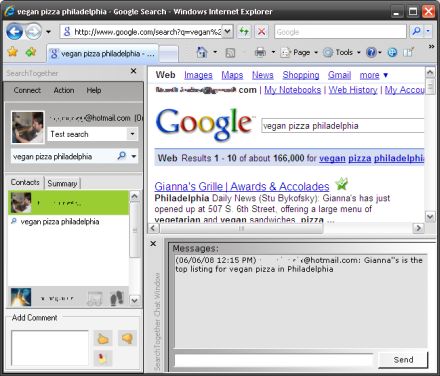The image size is (440, 376).
Task: Open Web History link
Action: pos(353,90)
